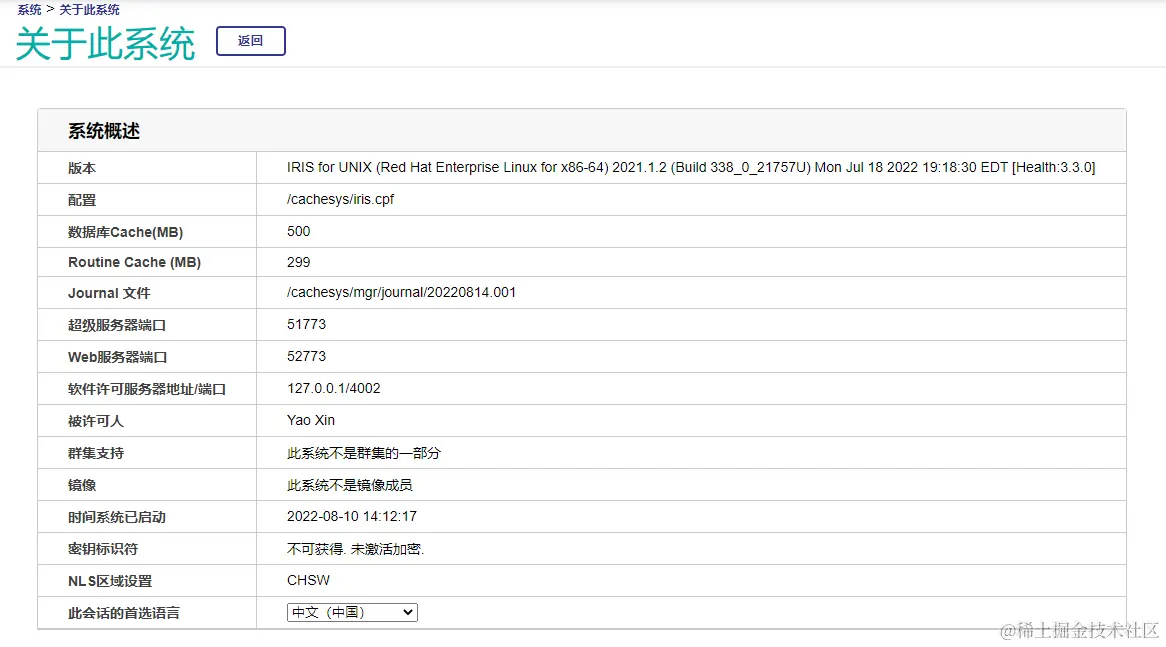
Task: Select the 此会话的首选语言 label
Action: (x=123, y=613)
